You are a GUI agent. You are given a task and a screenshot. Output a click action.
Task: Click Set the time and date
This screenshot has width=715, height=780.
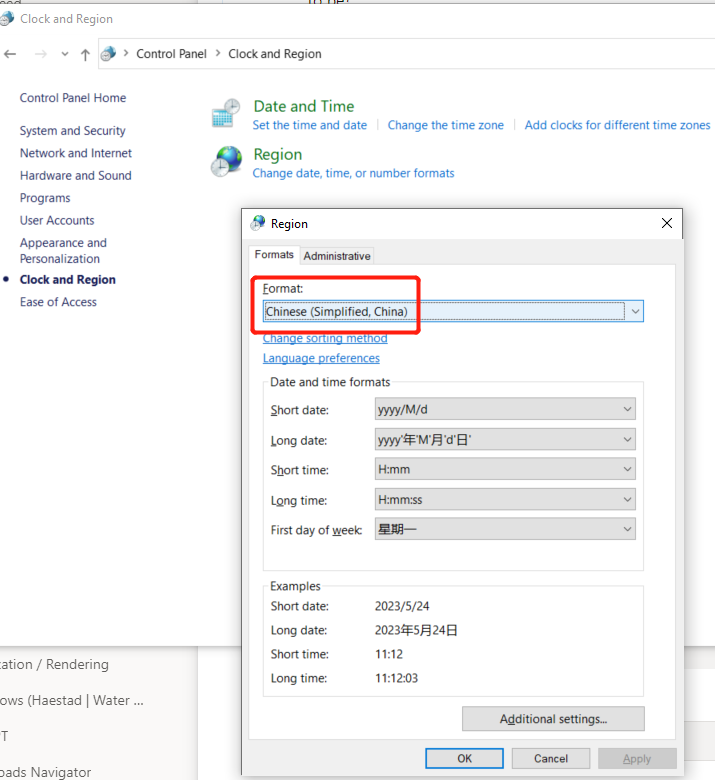click(309, 125)
